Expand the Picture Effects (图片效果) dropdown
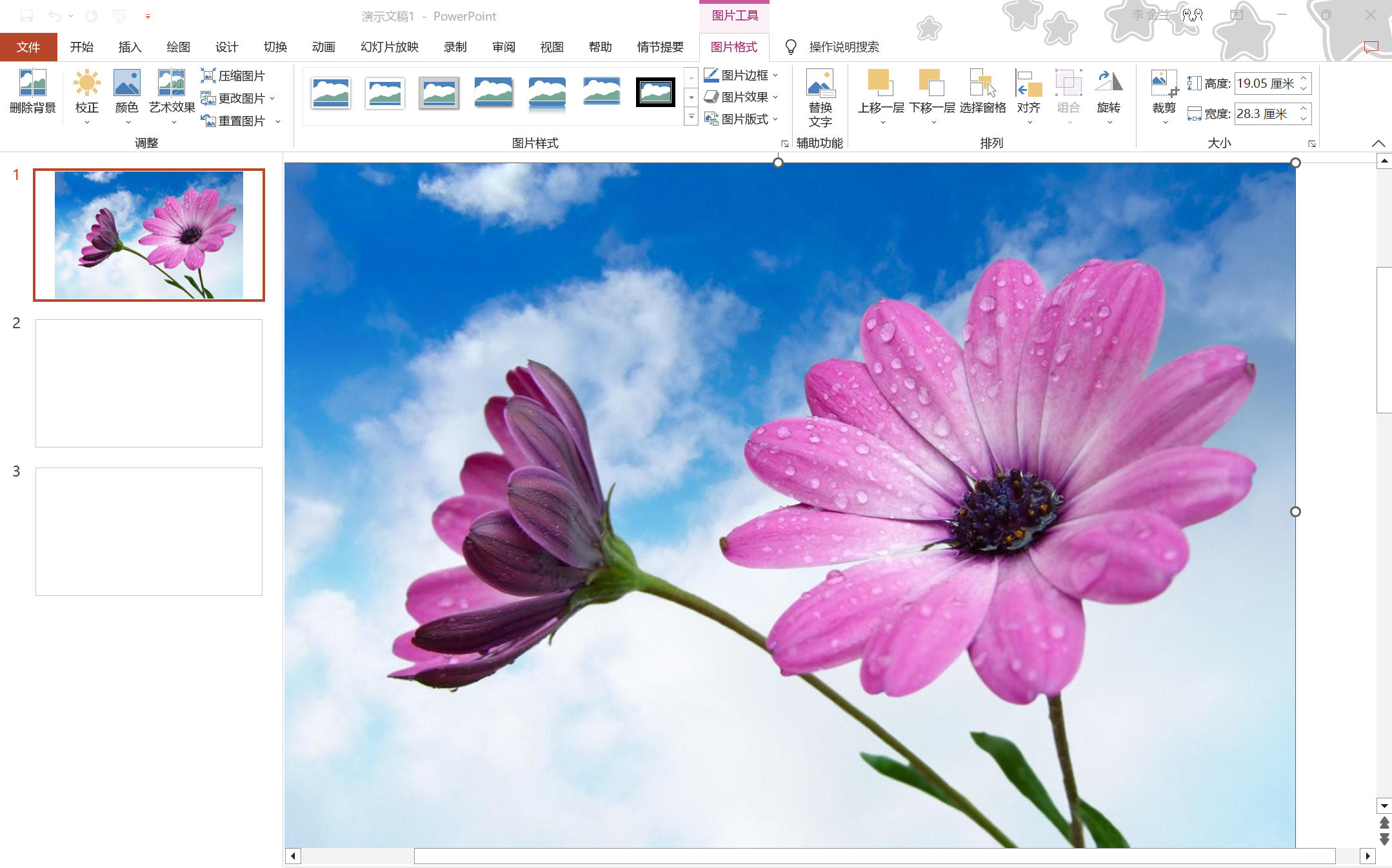This screenshot has height=868, width=1392. click(x=775, y=97)
